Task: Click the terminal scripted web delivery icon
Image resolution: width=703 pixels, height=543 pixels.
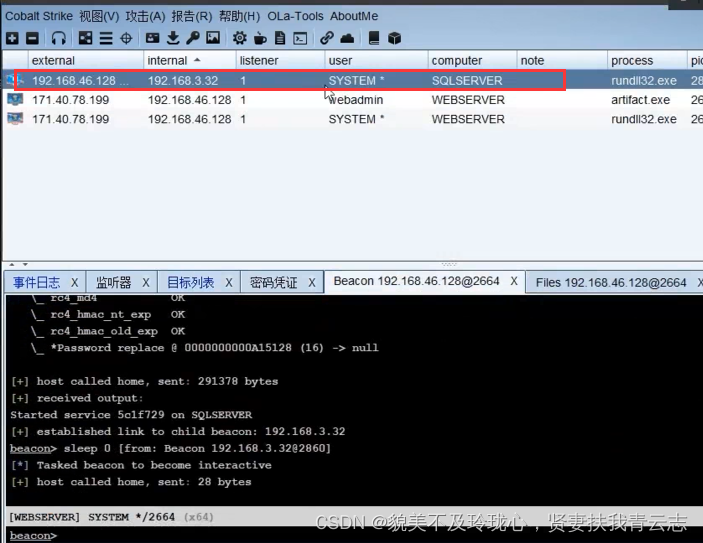Action: [300, 38]
